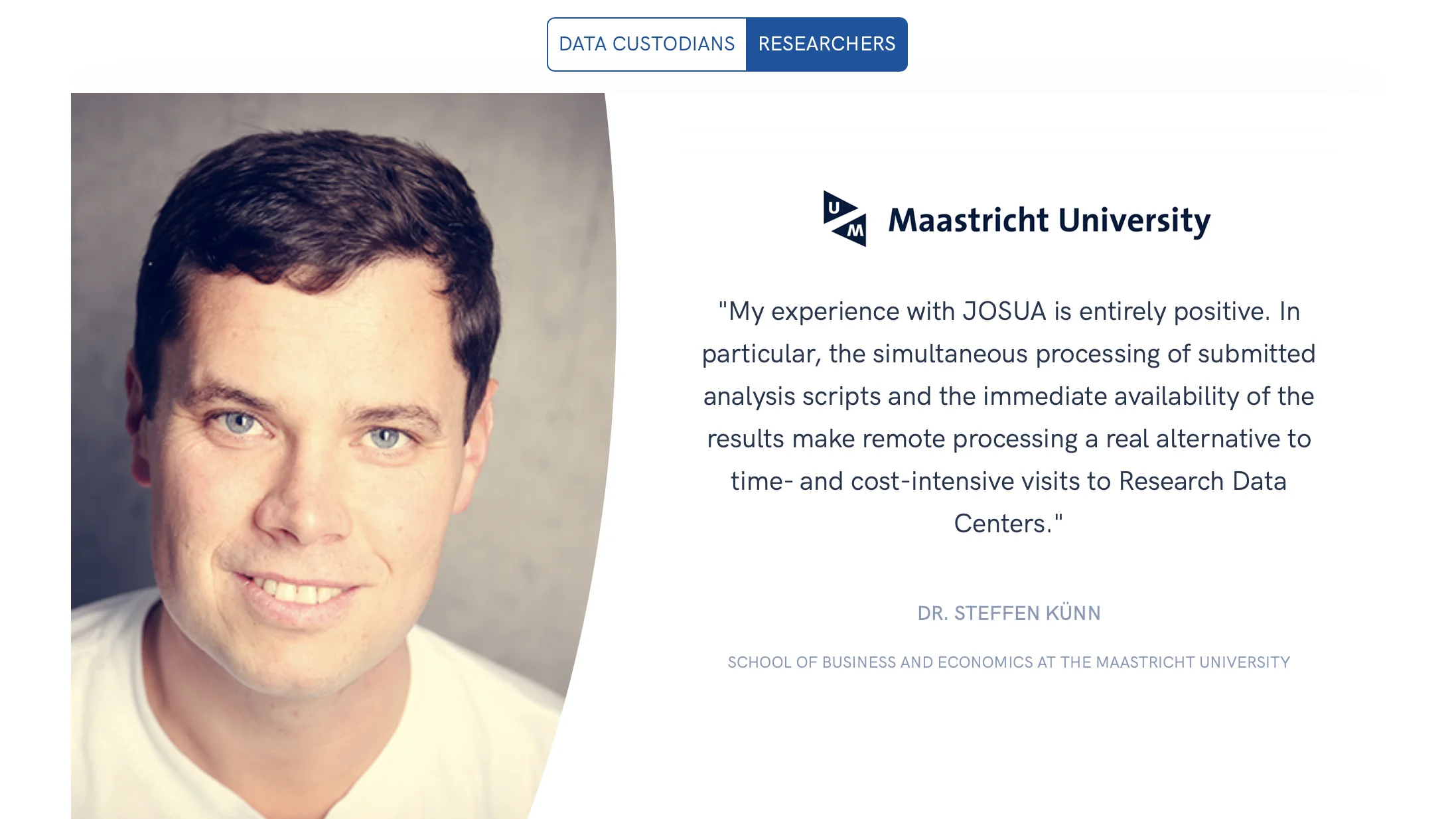Click the "M" triangle in the logo
The height and width of the screenshot is (819, 1456).
pyautogui.click(x=855, y=231)
